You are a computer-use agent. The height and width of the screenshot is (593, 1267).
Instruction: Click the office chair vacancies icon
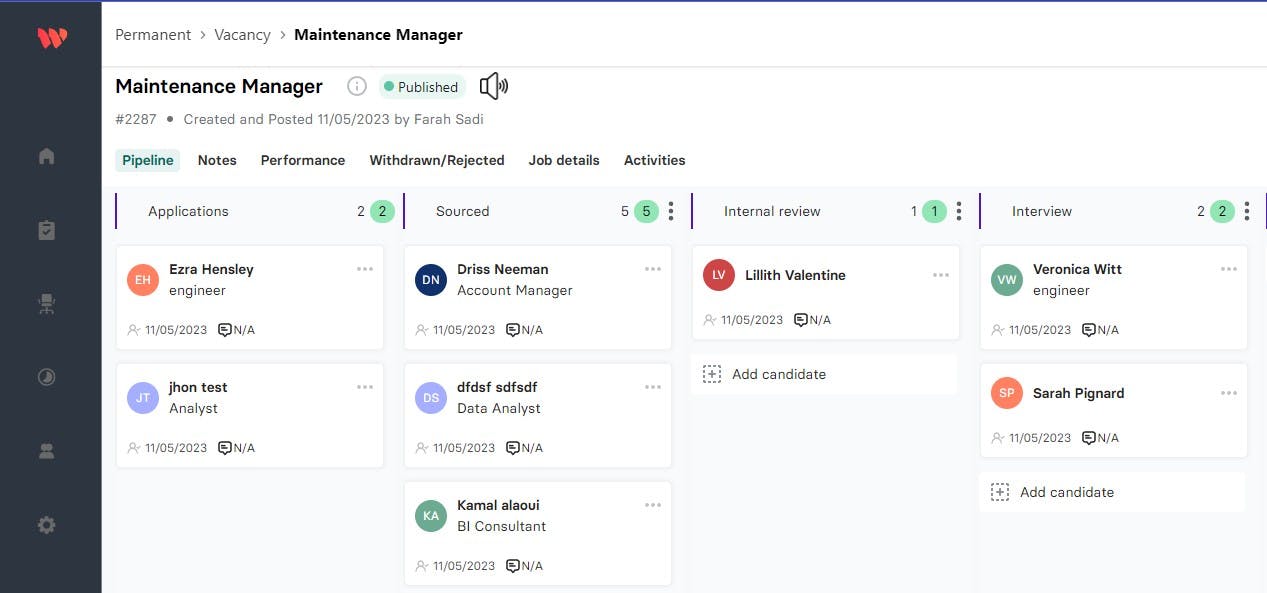coord(46,304)
